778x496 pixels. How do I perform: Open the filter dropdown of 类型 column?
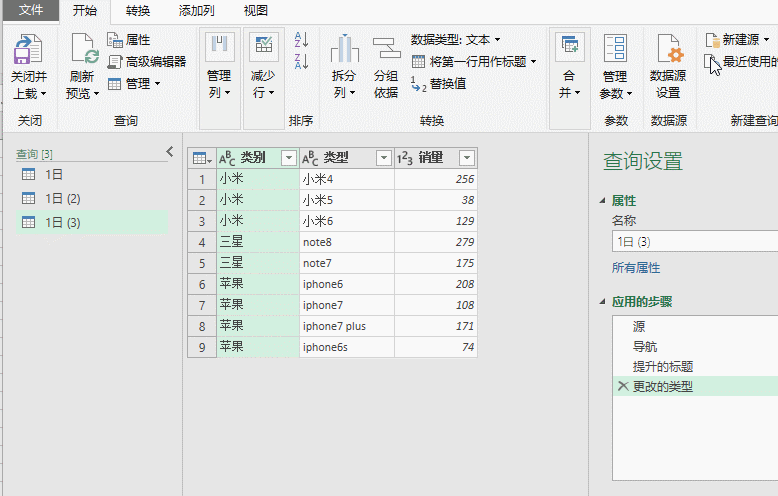pyautogui.click(x=384, y=158)
